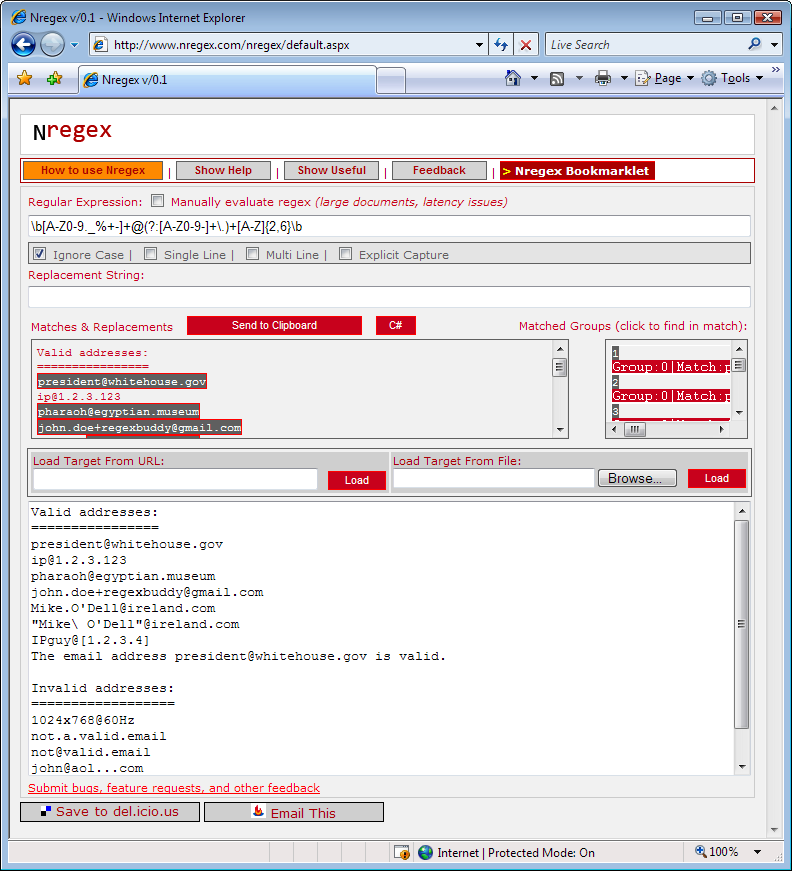Click the C# button
Image resolution: width=792 pixels, height=871 pixels.
click(395, 326)
